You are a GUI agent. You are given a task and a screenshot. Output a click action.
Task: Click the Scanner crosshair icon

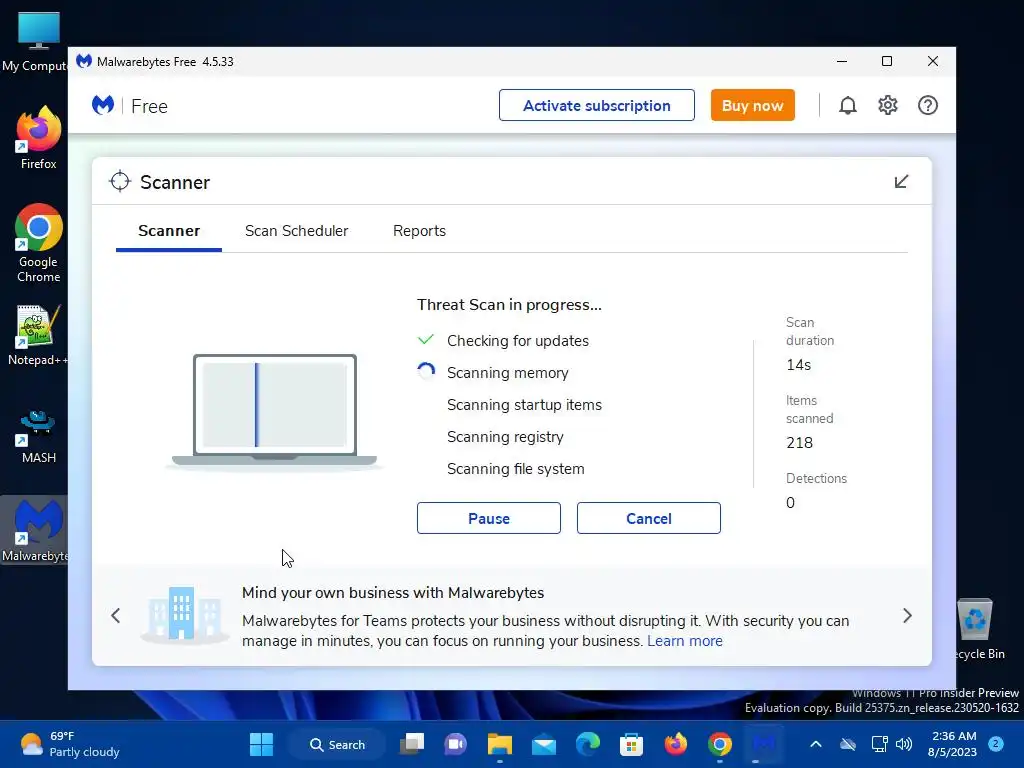click(x=120, y=182)
